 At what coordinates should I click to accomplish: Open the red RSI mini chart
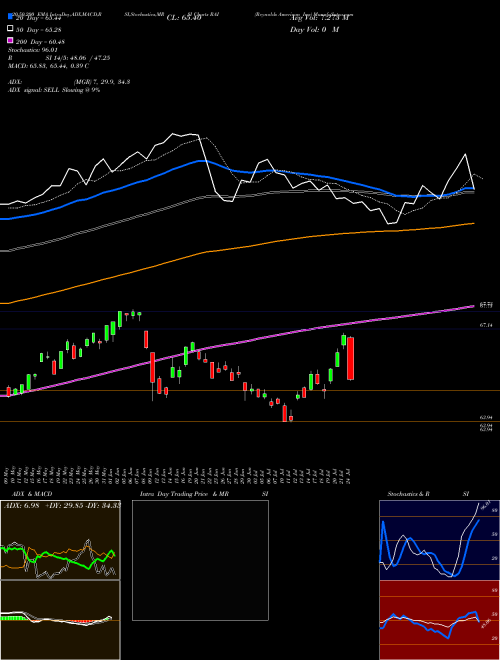(439, 620)
